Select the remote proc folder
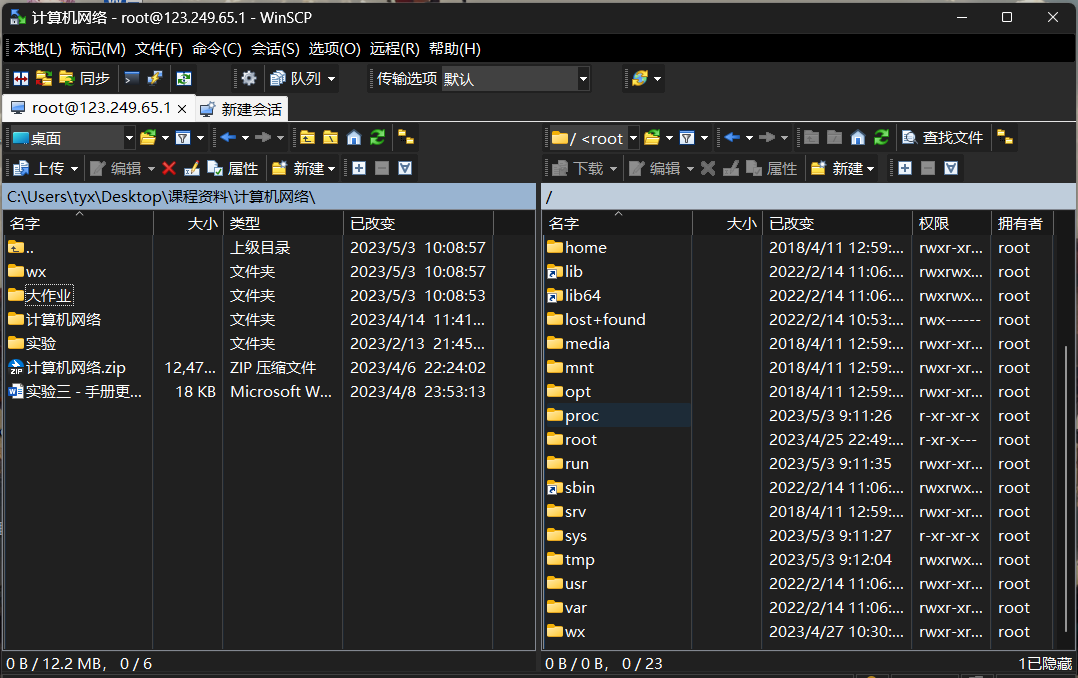Image resolution: width=1078 pixels, height=678 pixels. (x=582, y=416)
